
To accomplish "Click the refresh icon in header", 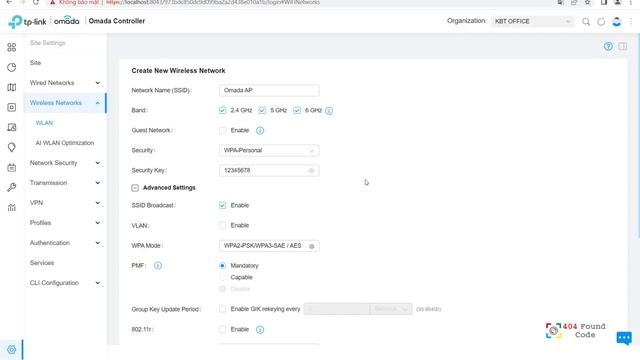I will 601,22.
